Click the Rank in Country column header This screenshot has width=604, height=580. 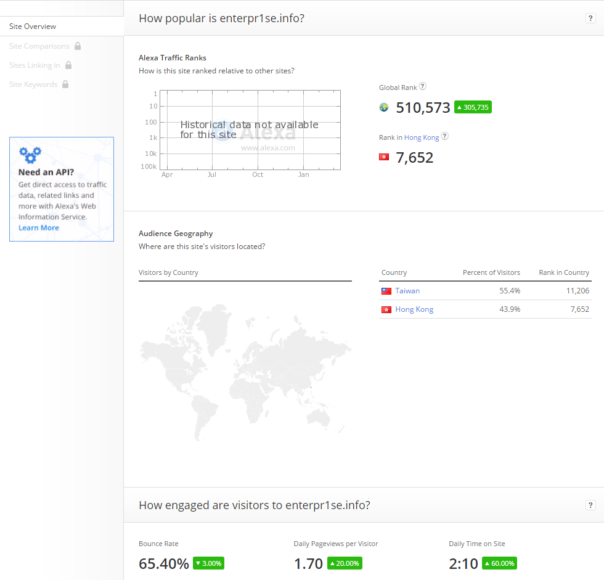coord(564,272)
